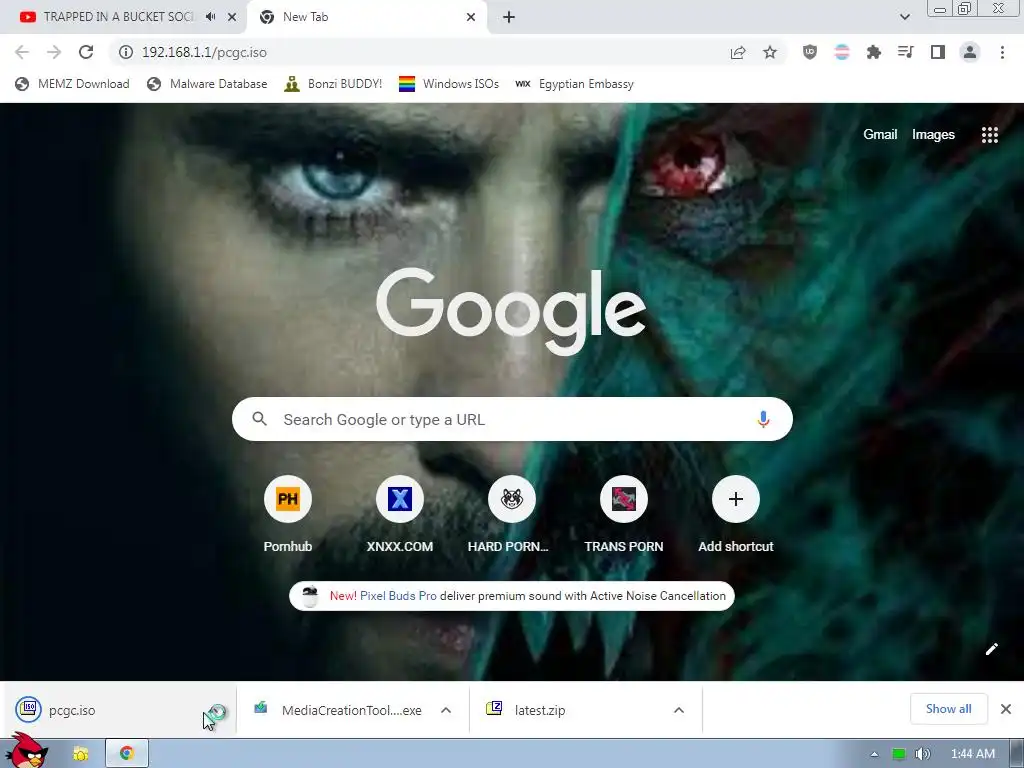Click the YouTube favicon on first tab
This screenshot has height=768, width=1024.
(x=27, y=17)
